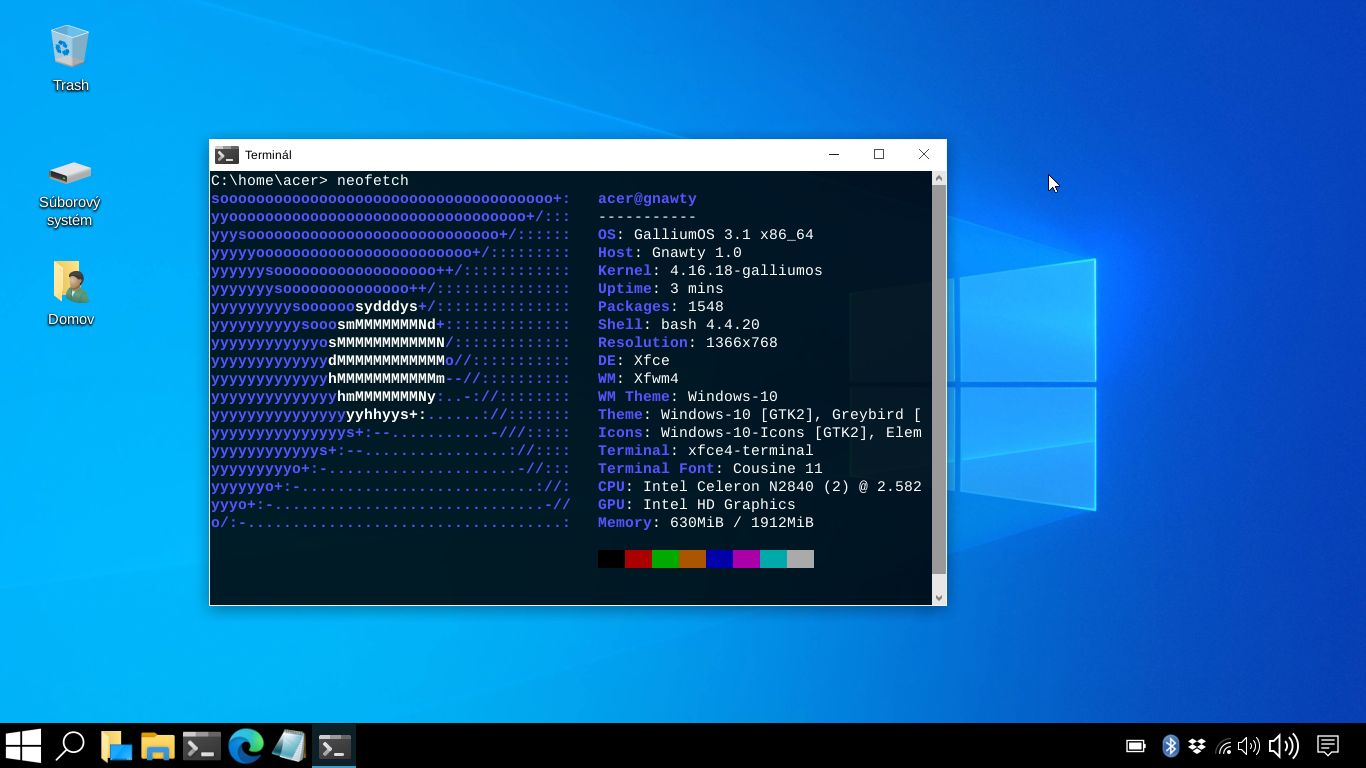Image resolution: width=1366 pixels, height=768 pixels.
Task: Select the Súborový systém desktop icon
Action: coord(70,194)
